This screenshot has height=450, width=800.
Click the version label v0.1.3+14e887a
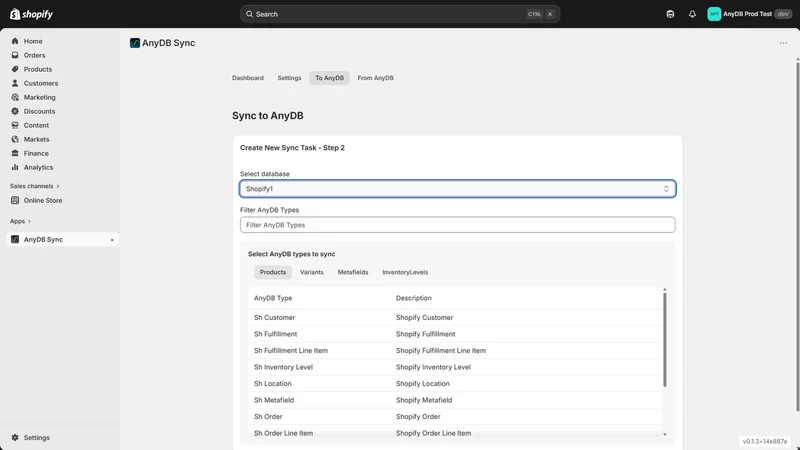click(x=765, y=441)
